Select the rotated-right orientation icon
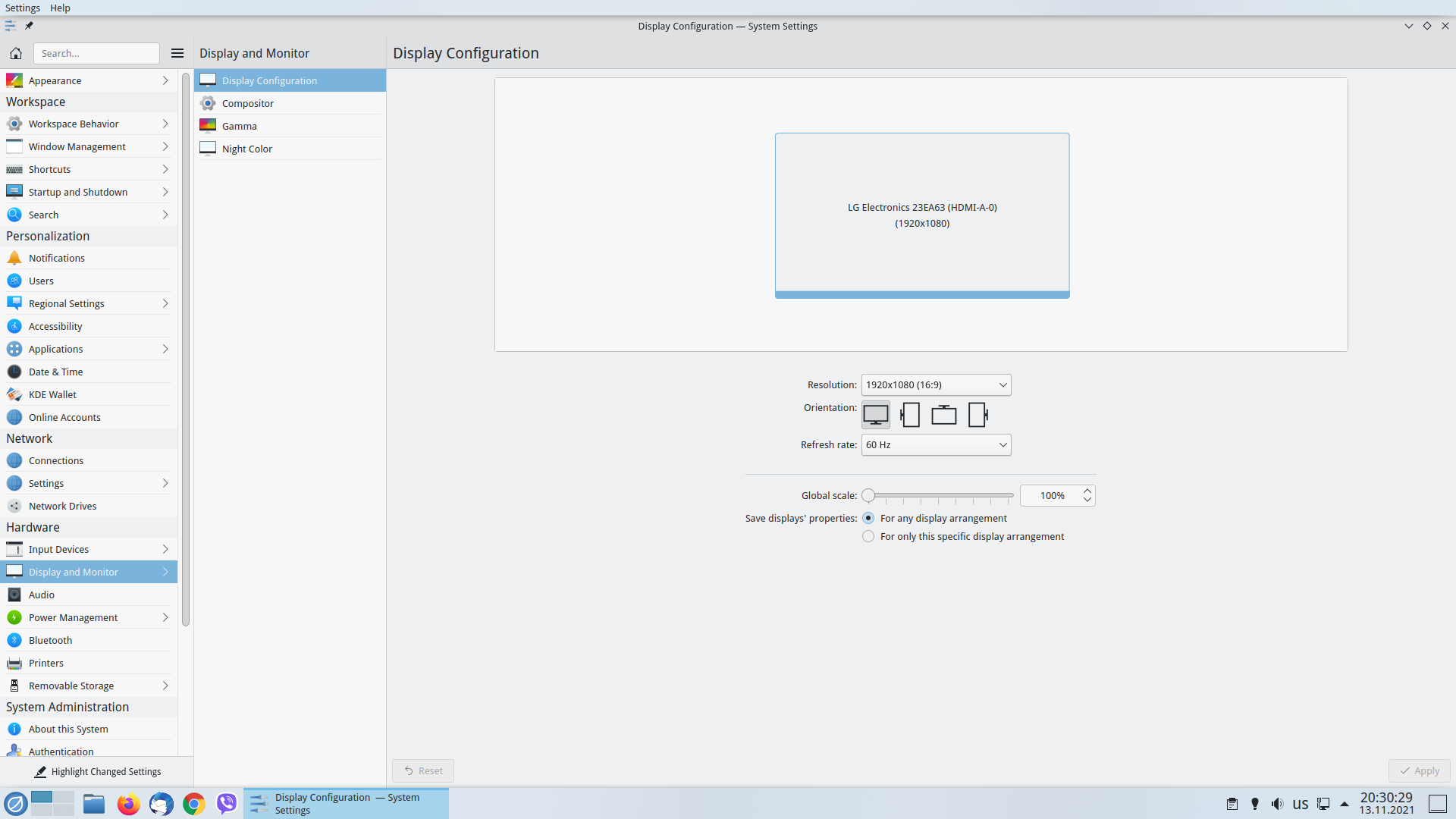Image resolution: width=1456 pixels, height=819 pixels. coord(977,415)
